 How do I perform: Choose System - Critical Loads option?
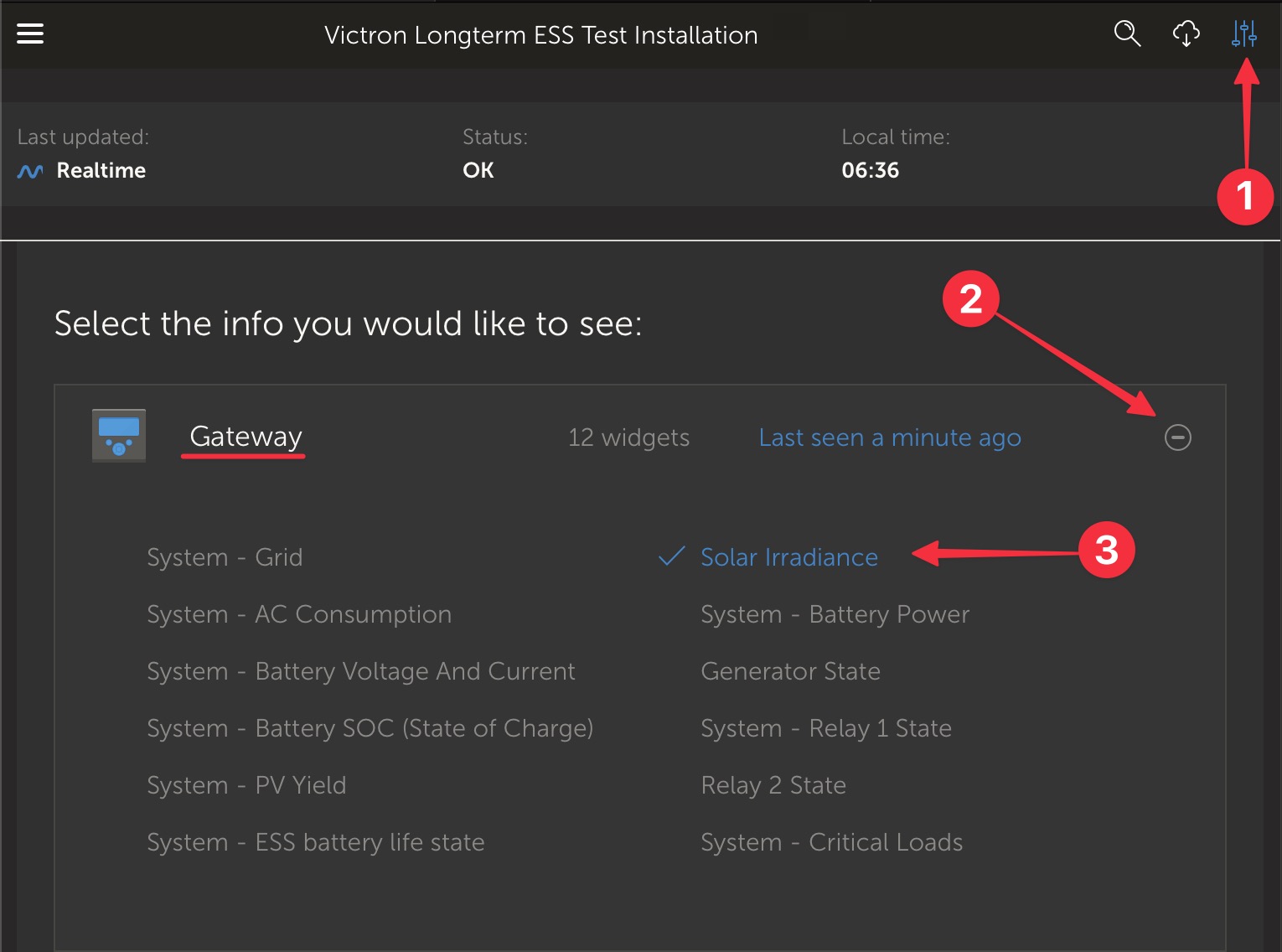coord(831,841)
